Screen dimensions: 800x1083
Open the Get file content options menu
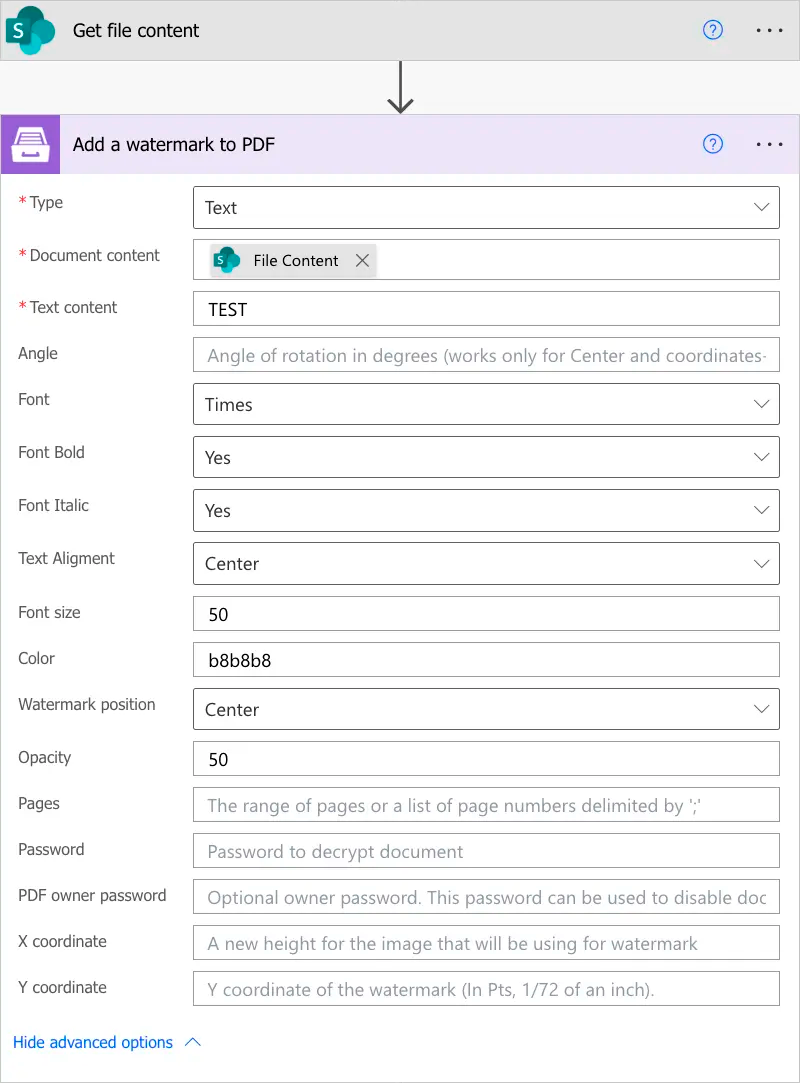point(769,30)
